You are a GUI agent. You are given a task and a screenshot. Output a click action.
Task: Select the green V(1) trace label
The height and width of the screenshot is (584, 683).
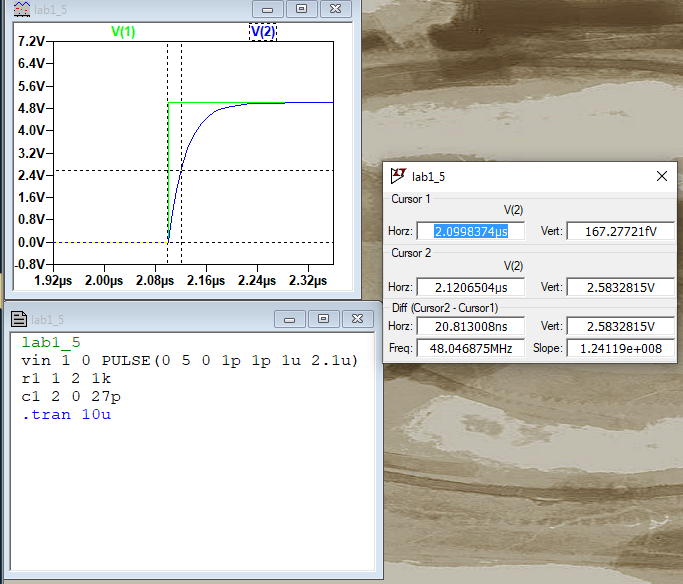tap(122, 31)
